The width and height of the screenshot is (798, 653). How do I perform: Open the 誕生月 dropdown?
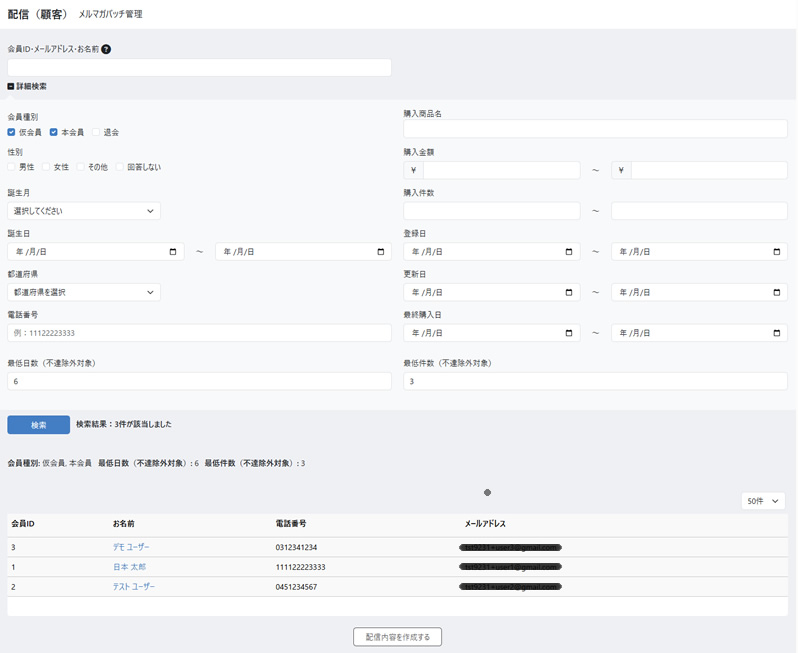pos(84,211)
